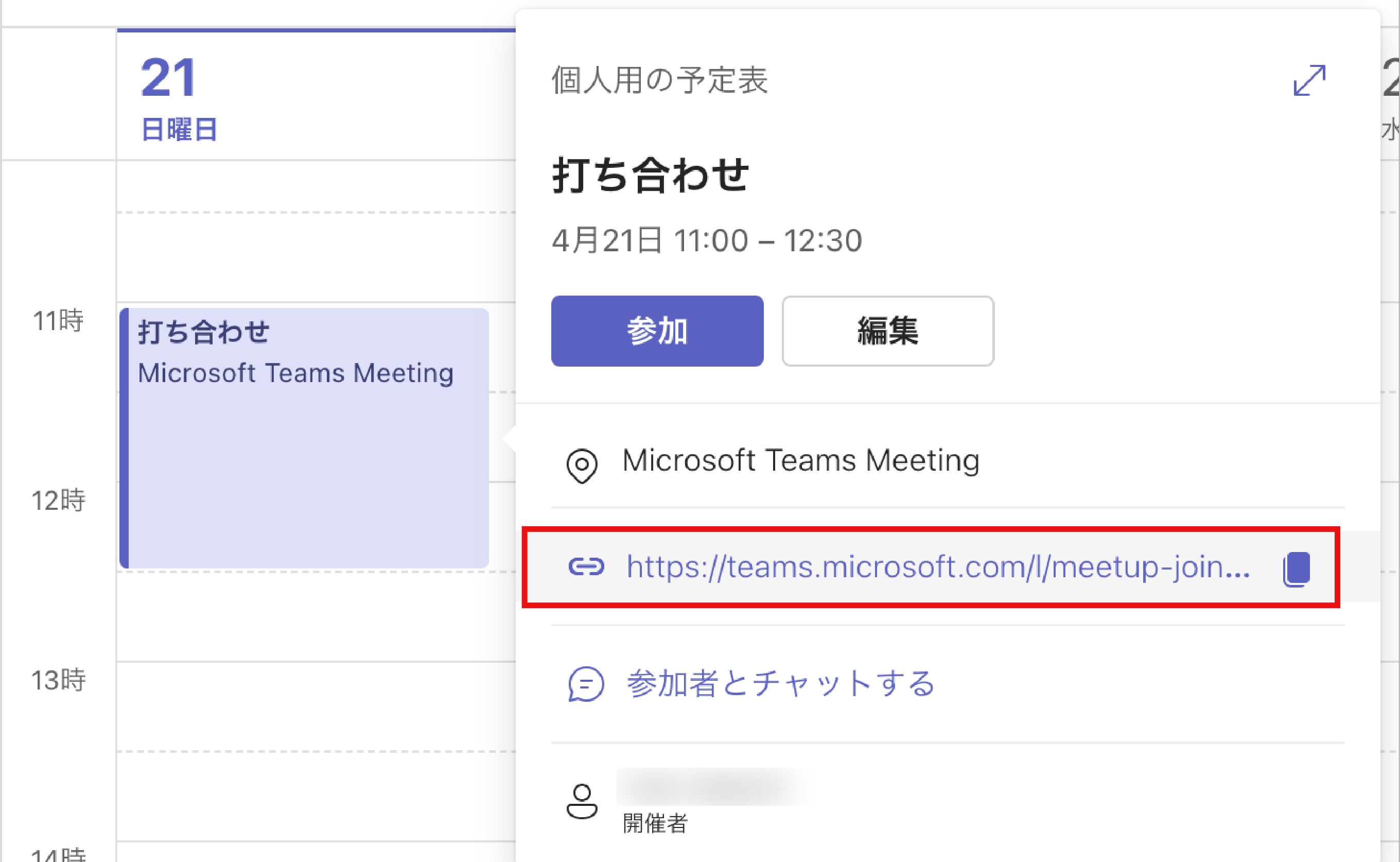Click the popup title 打ち合わせ

(650, 175)
